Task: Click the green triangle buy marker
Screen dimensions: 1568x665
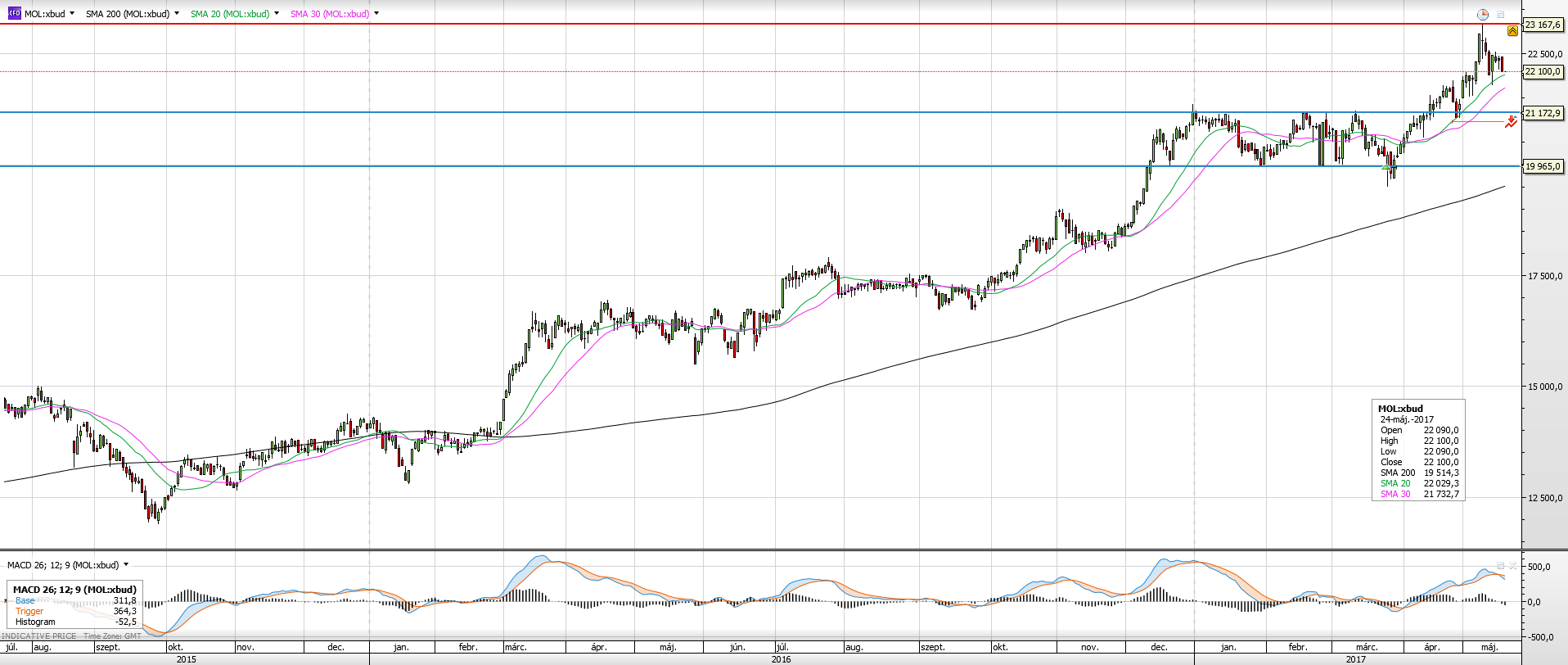Action: [x=1386, y=167]
